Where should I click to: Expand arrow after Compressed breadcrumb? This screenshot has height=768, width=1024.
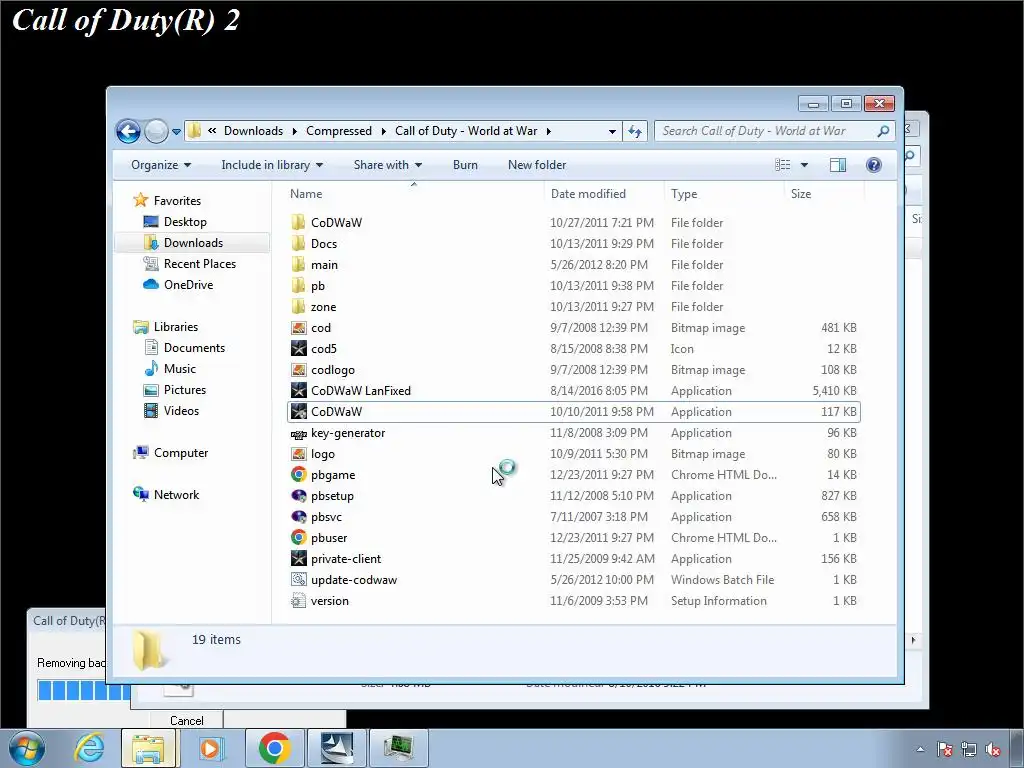coord(383,131)
